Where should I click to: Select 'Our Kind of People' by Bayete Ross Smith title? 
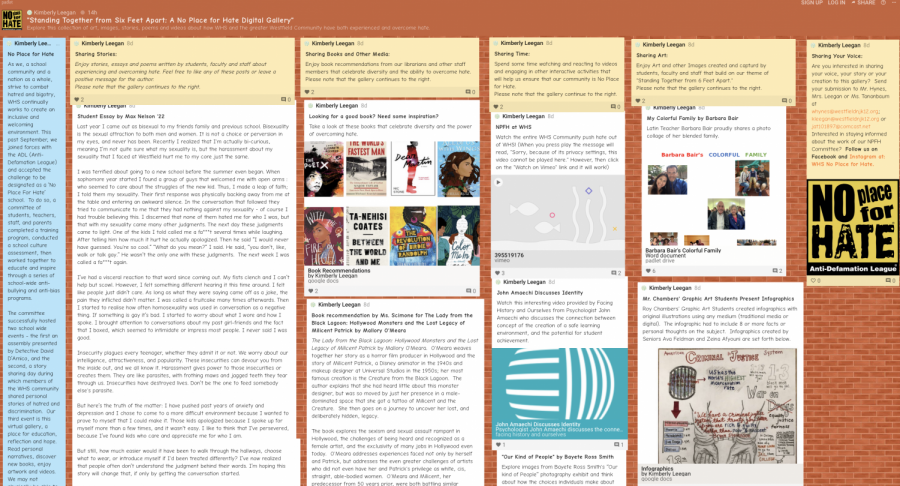[557, 457]
